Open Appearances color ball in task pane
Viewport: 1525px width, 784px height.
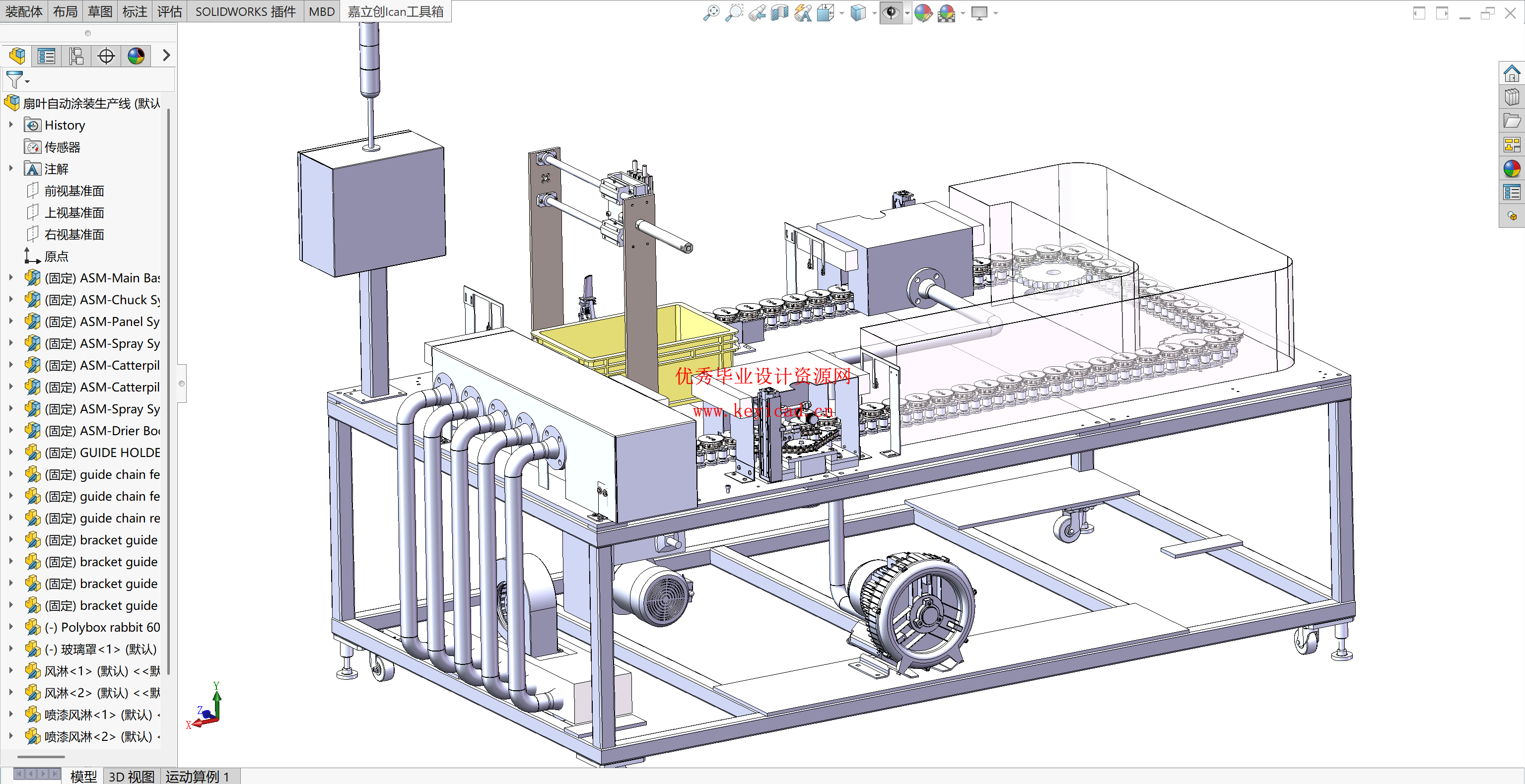click(1512, 169)
